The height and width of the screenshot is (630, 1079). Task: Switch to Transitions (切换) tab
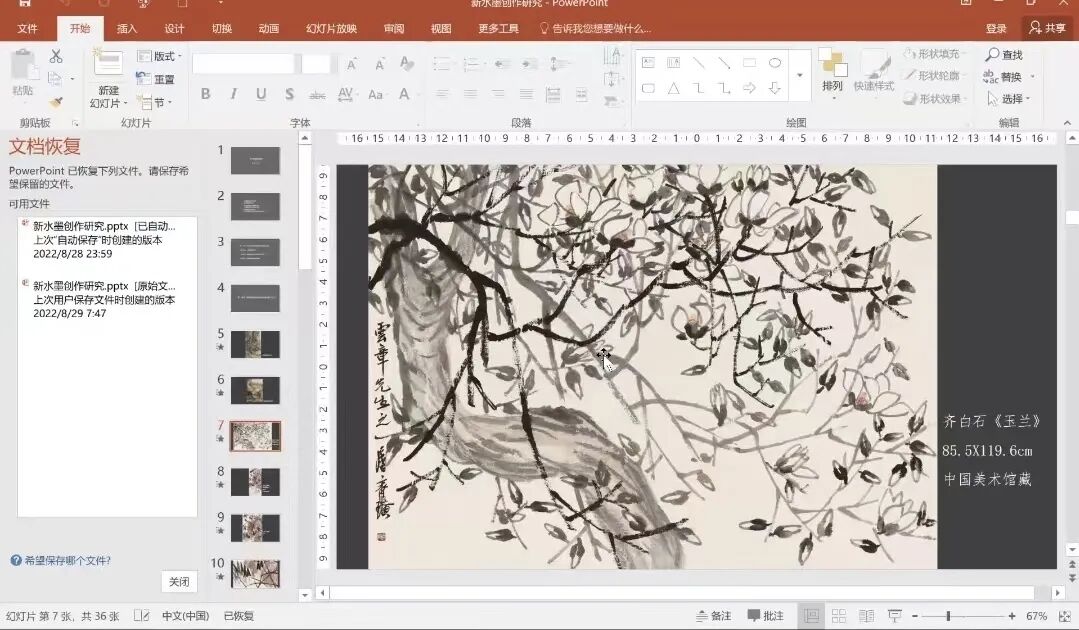click(x=222, y=28)
